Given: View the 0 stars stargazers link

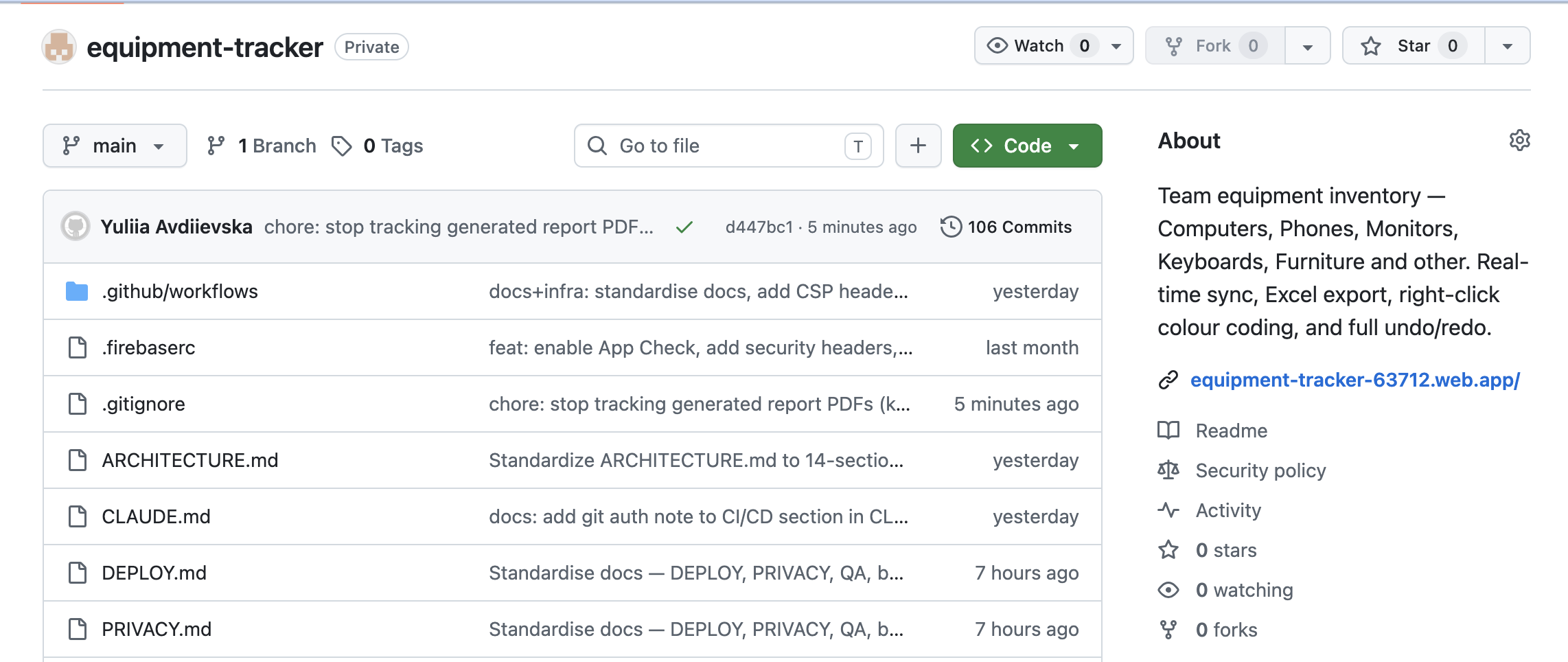Looking at the screenshot, I should (1226, 550).
